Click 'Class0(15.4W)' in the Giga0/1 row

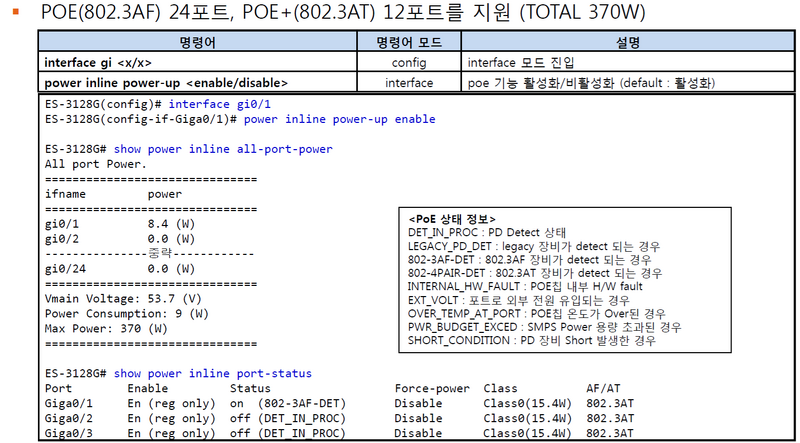(x=528, y=404)
